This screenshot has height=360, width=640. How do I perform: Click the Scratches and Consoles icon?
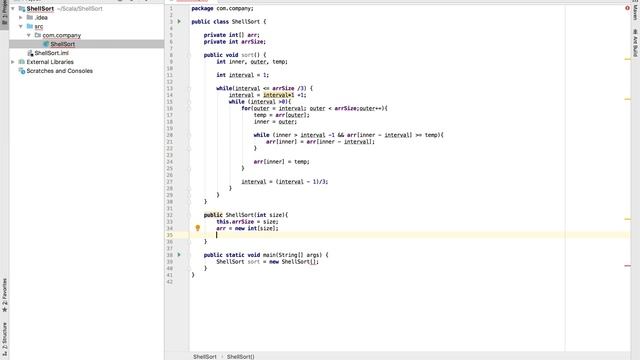22,71
